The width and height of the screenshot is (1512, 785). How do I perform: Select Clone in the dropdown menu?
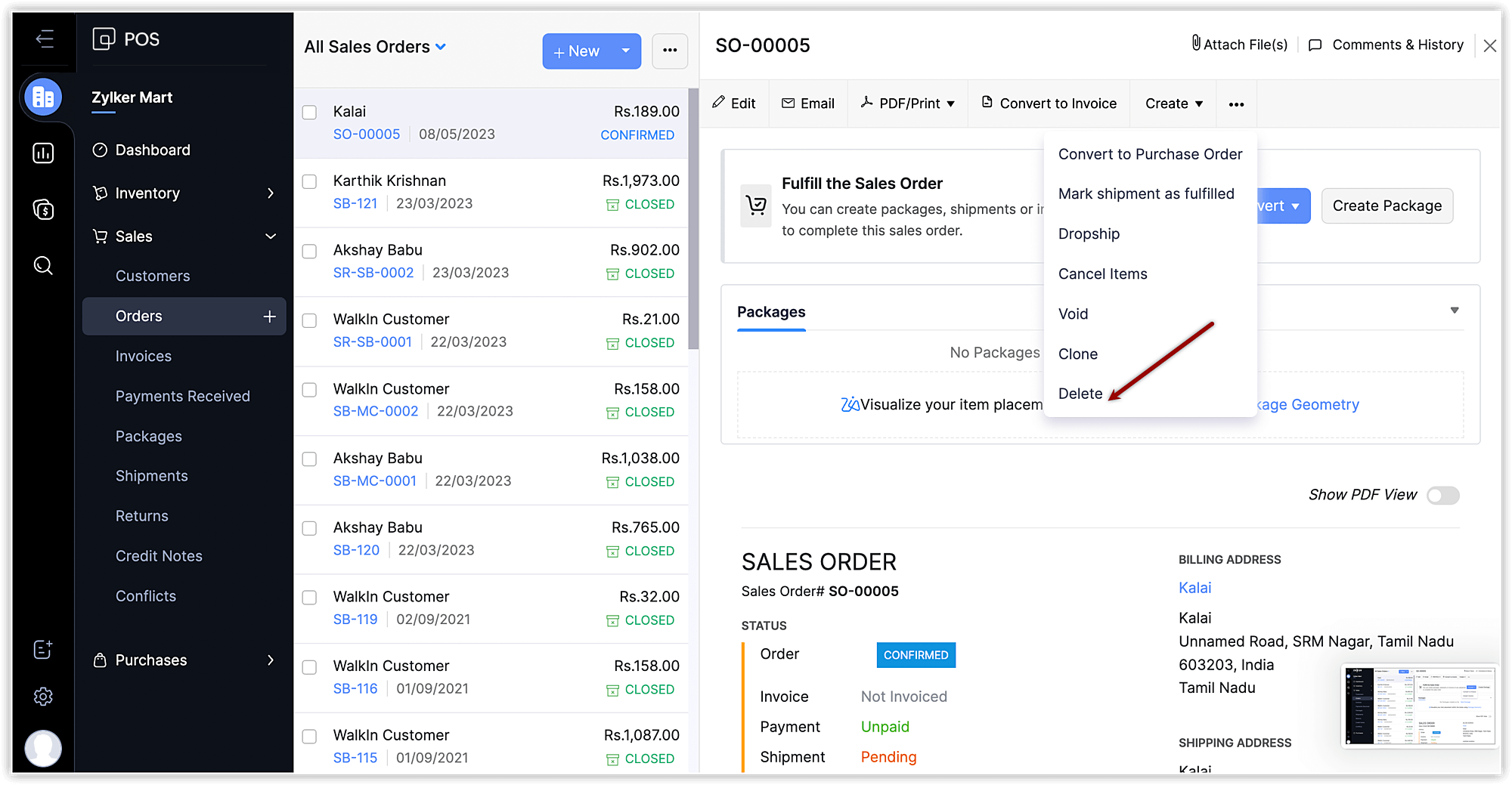pyautogui.click(x=1077, y=354)
